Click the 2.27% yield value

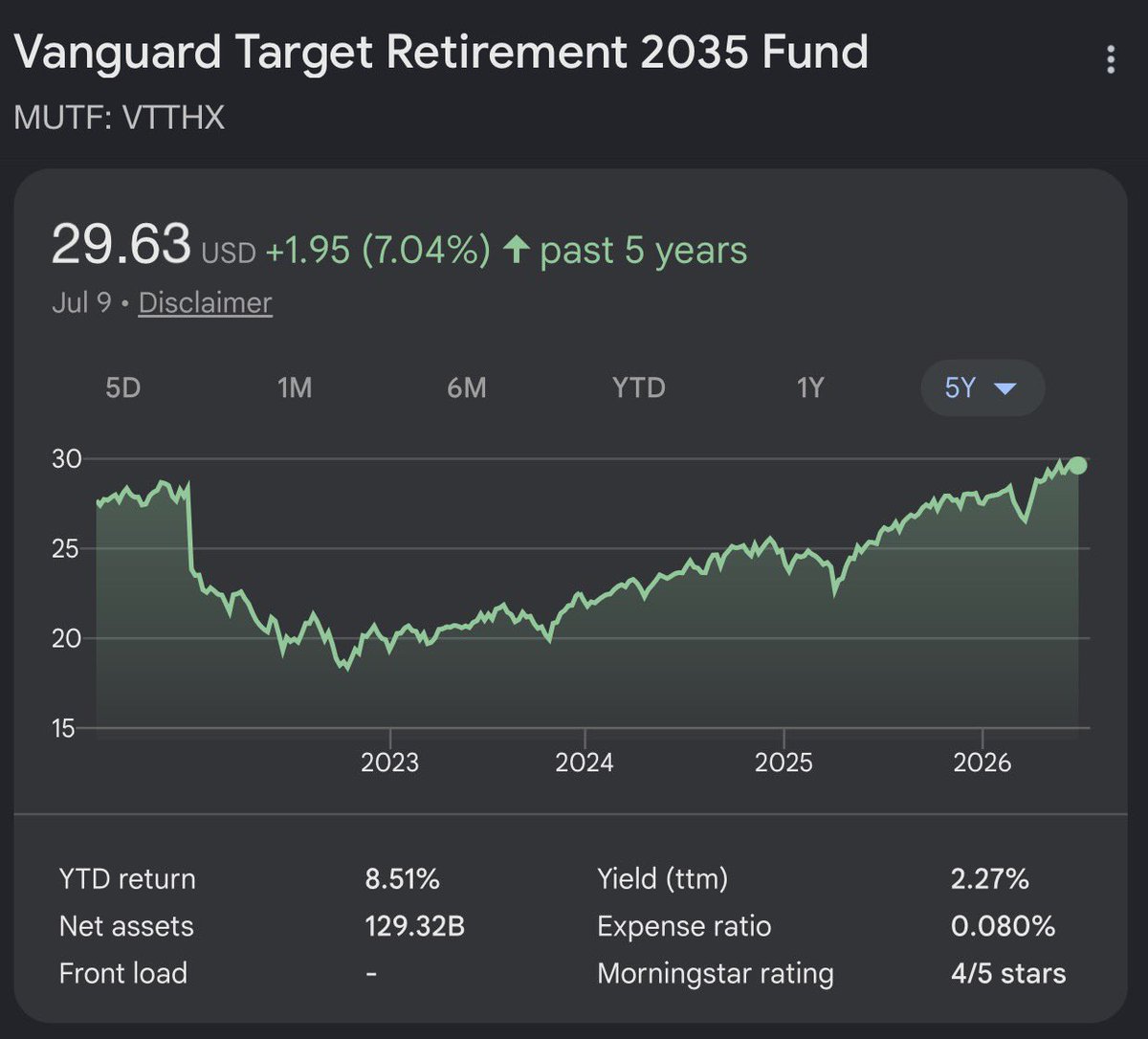point(990,879)
